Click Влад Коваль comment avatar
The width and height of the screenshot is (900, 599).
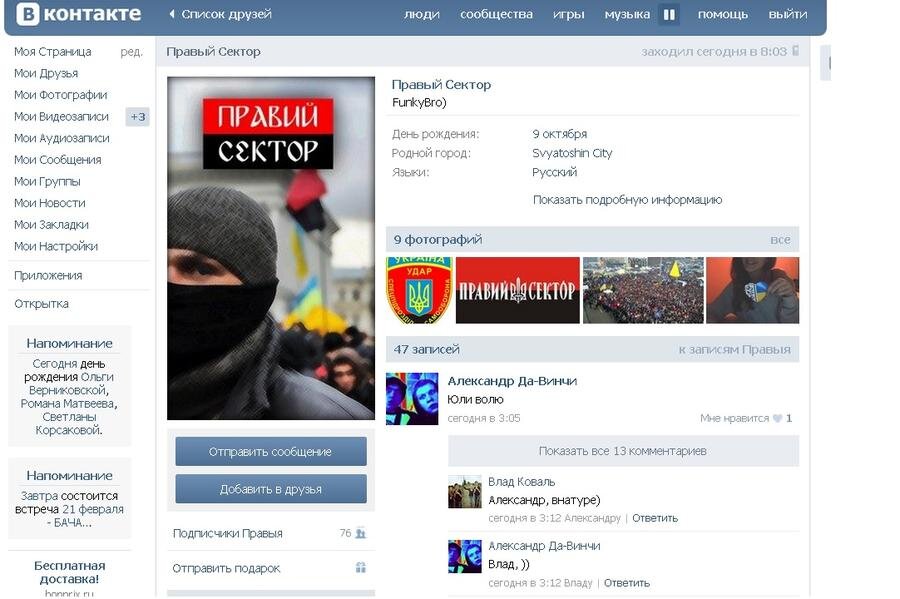click(464, 492)
